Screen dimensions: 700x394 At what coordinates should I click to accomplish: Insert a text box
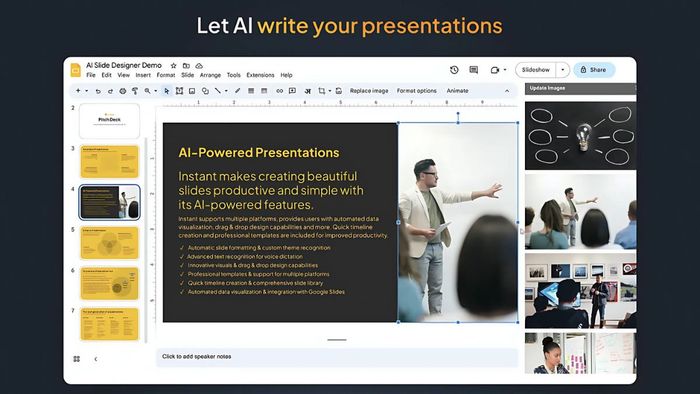tap(179, 91)
